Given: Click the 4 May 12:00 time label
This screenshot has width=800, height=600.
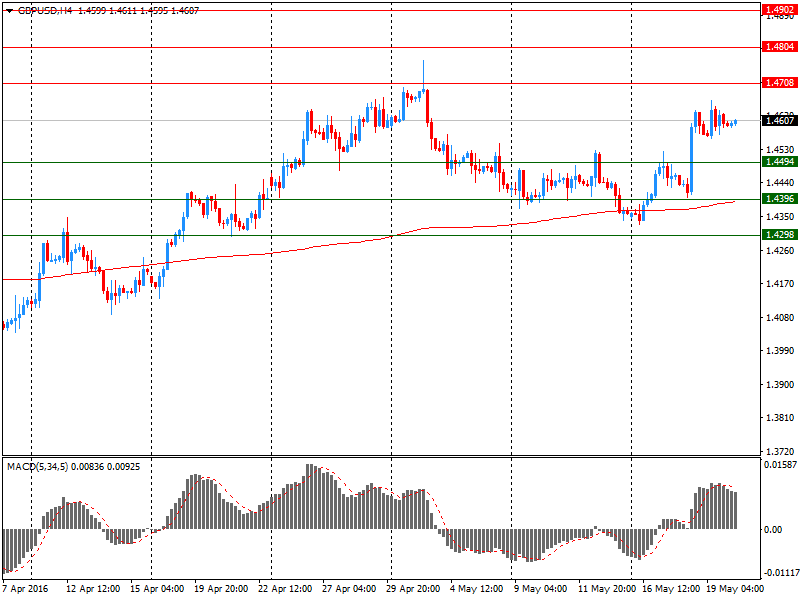Looking at the screenshot, I should [x=477, y=589].
